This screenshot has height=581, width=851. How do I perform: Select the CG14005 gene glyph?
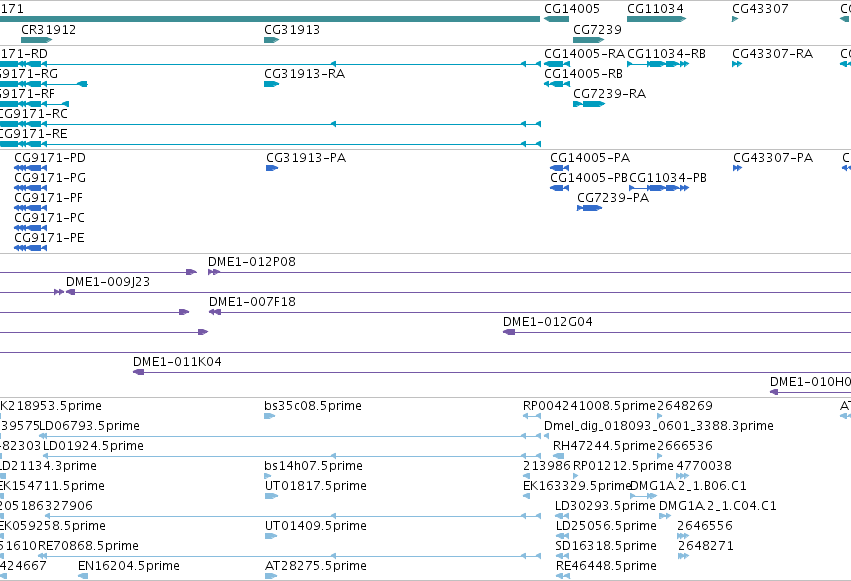(556, 19)
